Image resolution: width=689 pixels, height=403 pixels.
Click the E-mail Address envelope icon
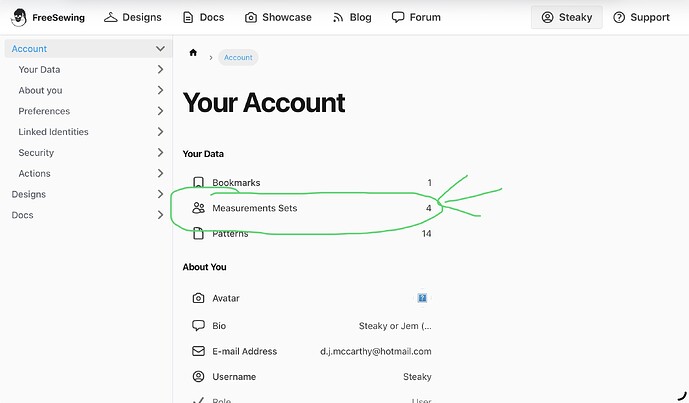[198, 351]
